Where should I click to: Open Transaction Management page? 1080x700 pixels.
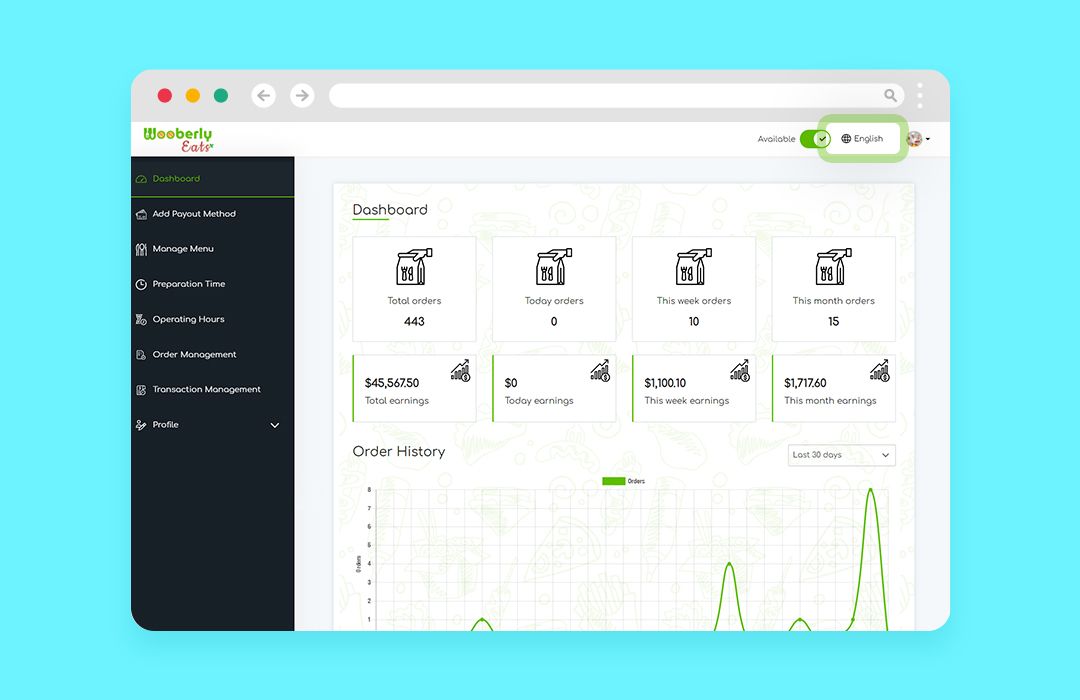(213, 389)
